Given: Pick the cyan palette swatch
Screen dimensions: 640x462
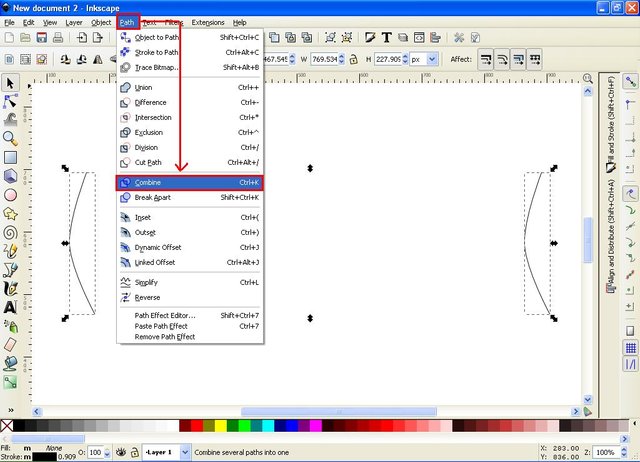Looking at the screenshot, I should 268,426.
